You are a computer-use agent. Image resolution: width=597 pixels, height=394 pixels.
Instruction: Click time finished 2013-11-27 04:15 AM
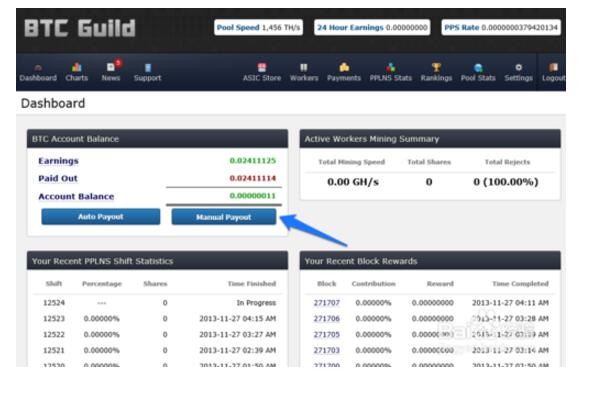coord(238,319)
